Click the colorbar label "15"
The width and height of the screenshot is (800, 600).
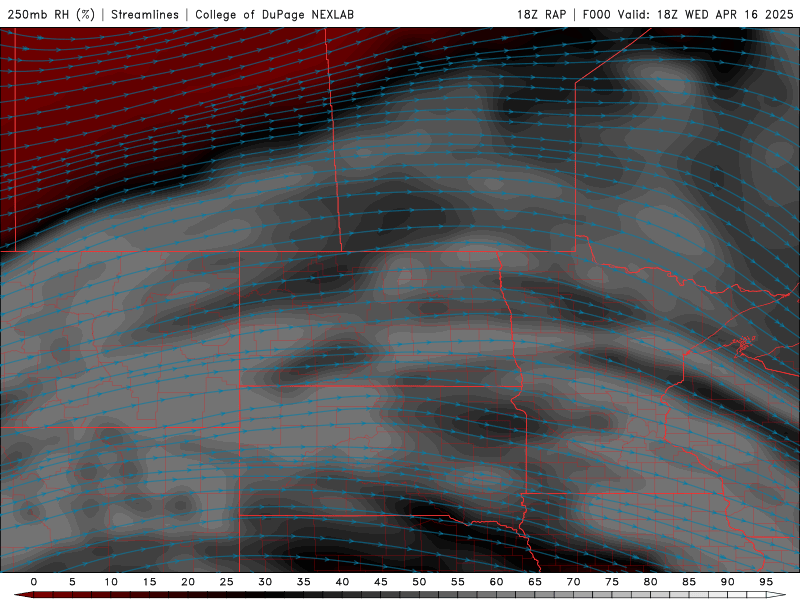(x=149, y=582)
